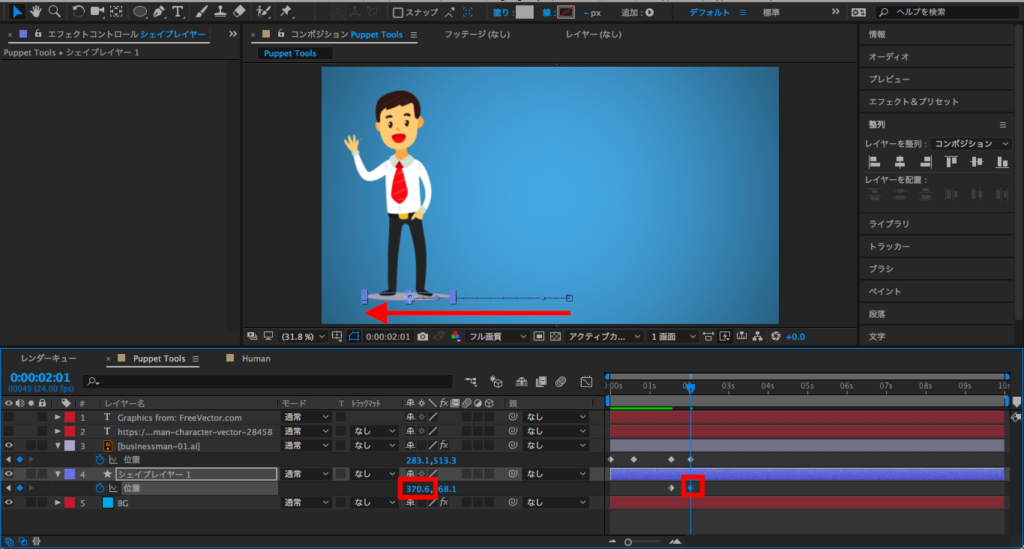Select the Rotation tool
The width and height of the screenshot is (1024, 549).
[78, 12]
